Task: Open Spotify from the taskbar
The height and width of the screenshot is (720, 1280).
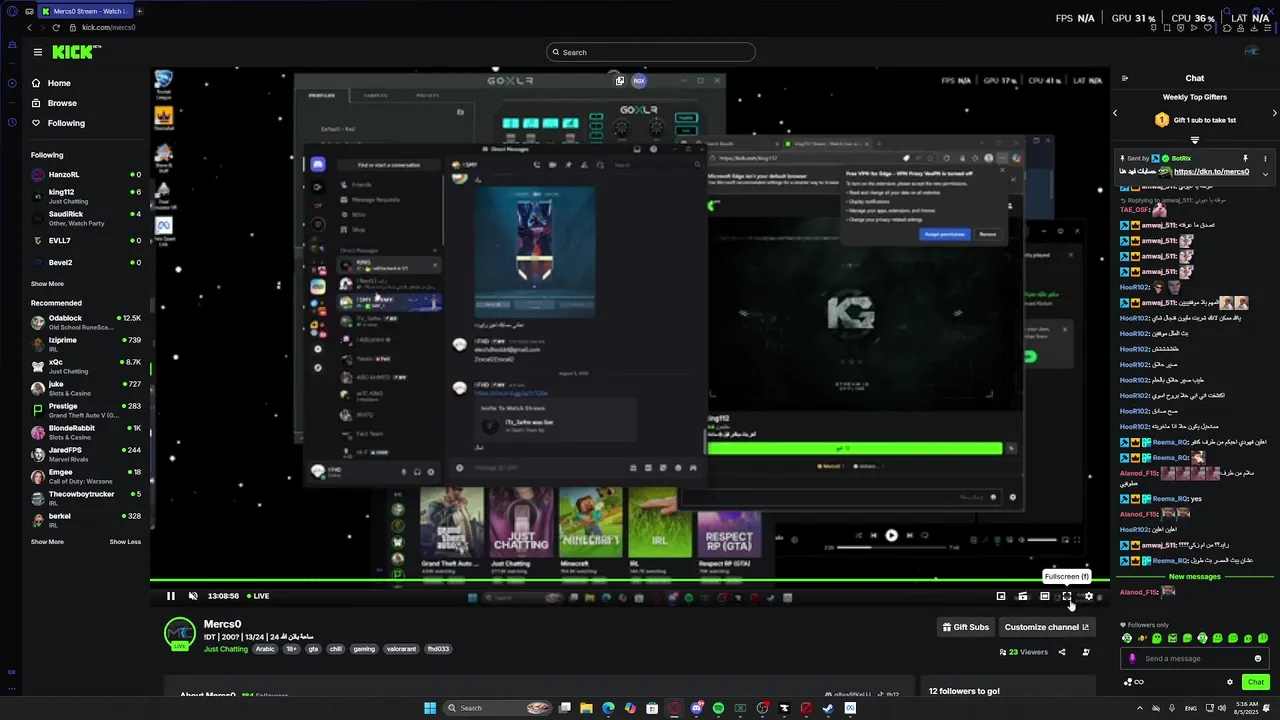Action: [718, 708]
